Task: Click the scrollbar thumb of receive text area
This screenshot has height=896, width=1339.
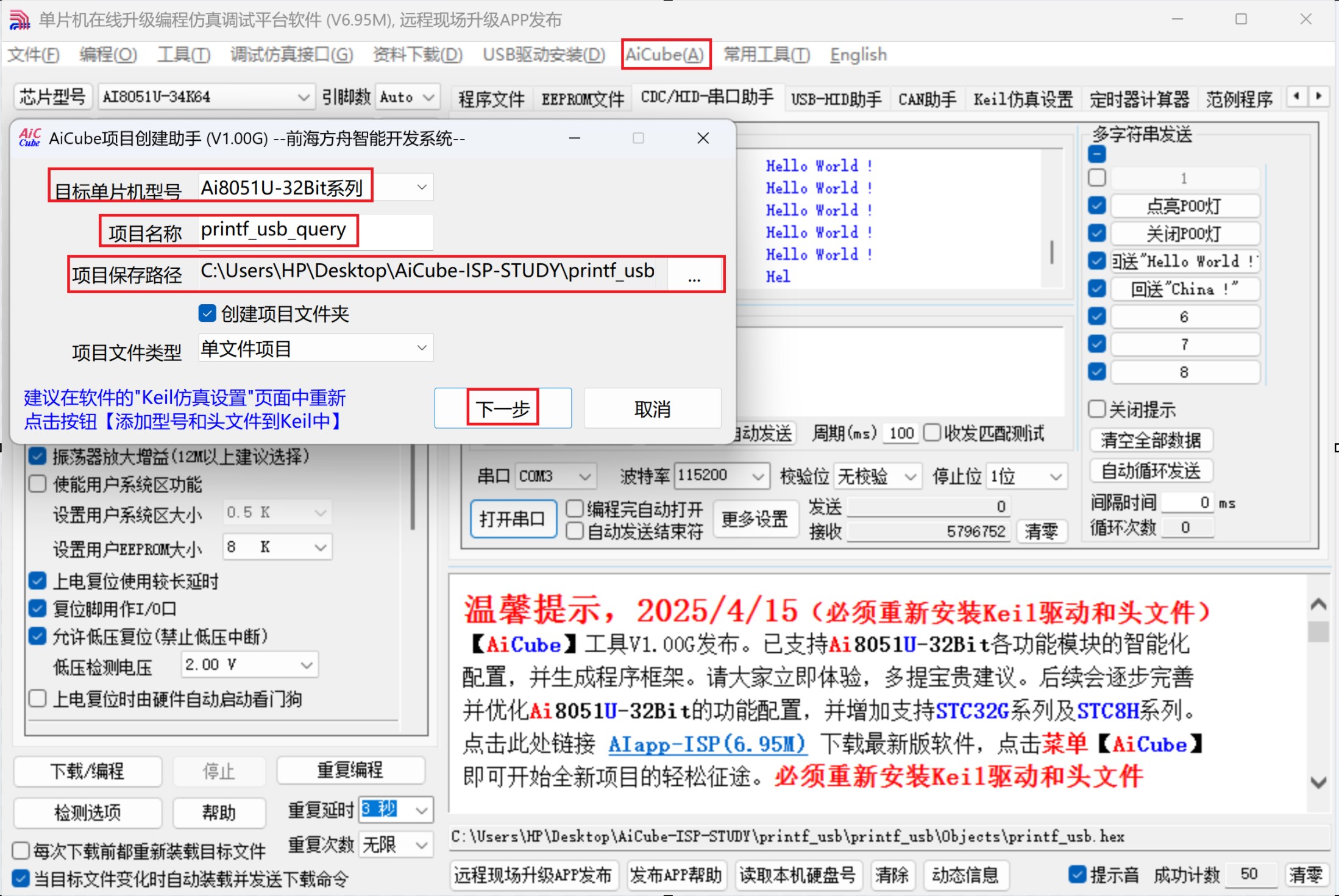Action: (1052, 252)
